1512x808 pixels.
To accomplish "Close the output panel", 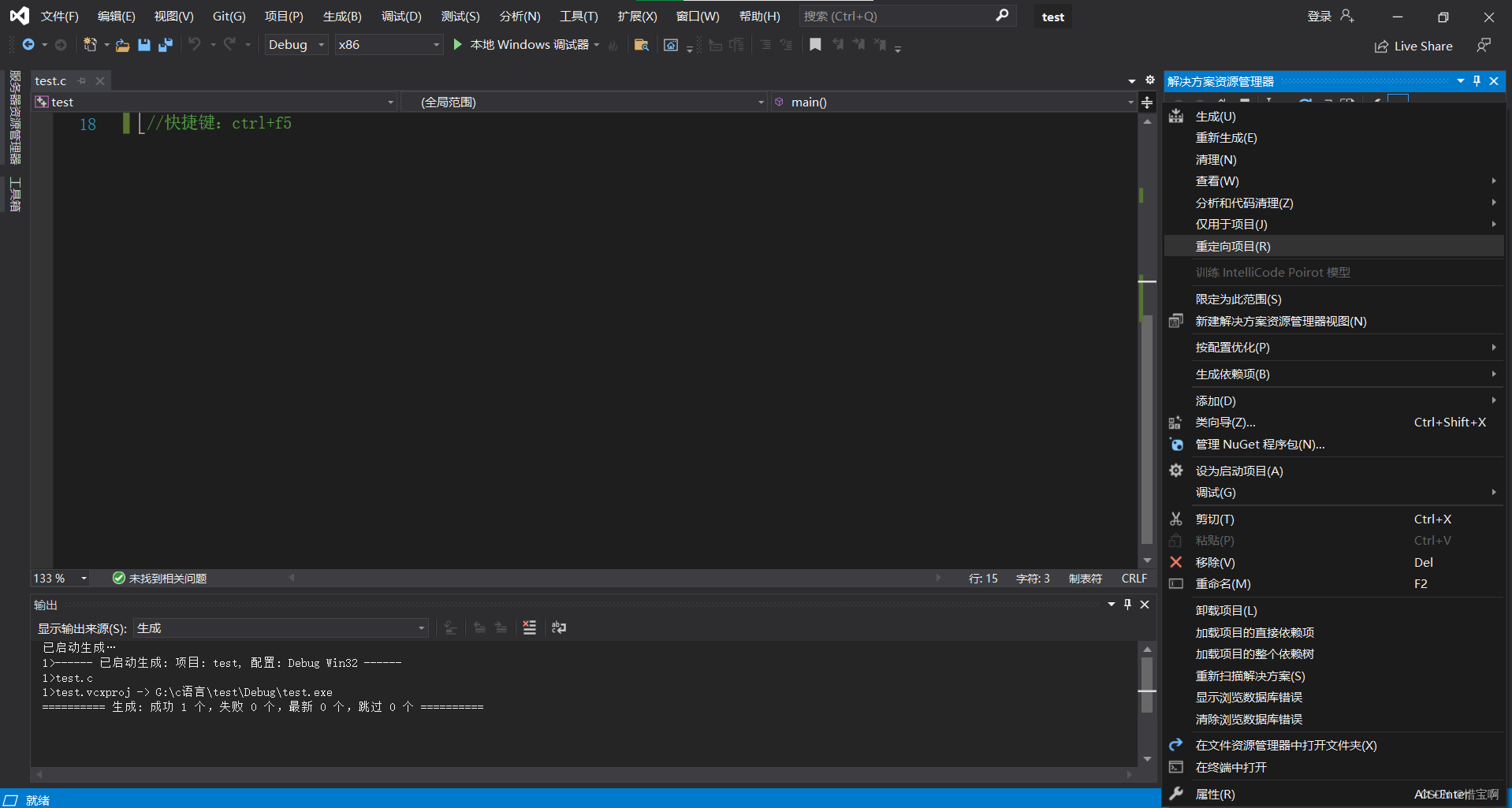I will click(1145, 605).
